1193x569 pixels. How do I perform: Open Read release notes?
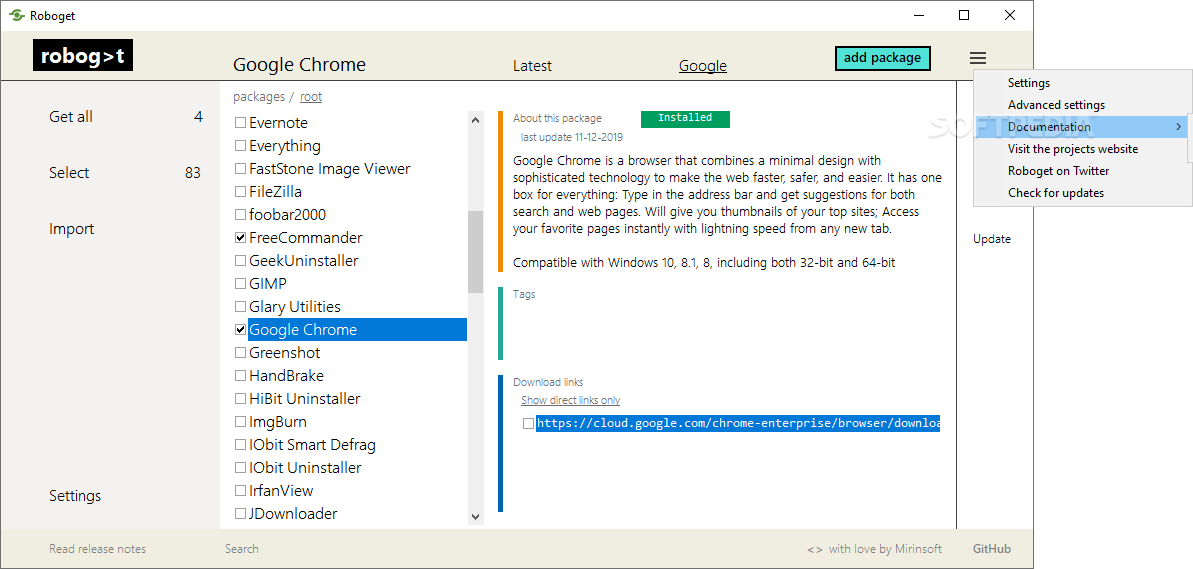coord(97,548)
